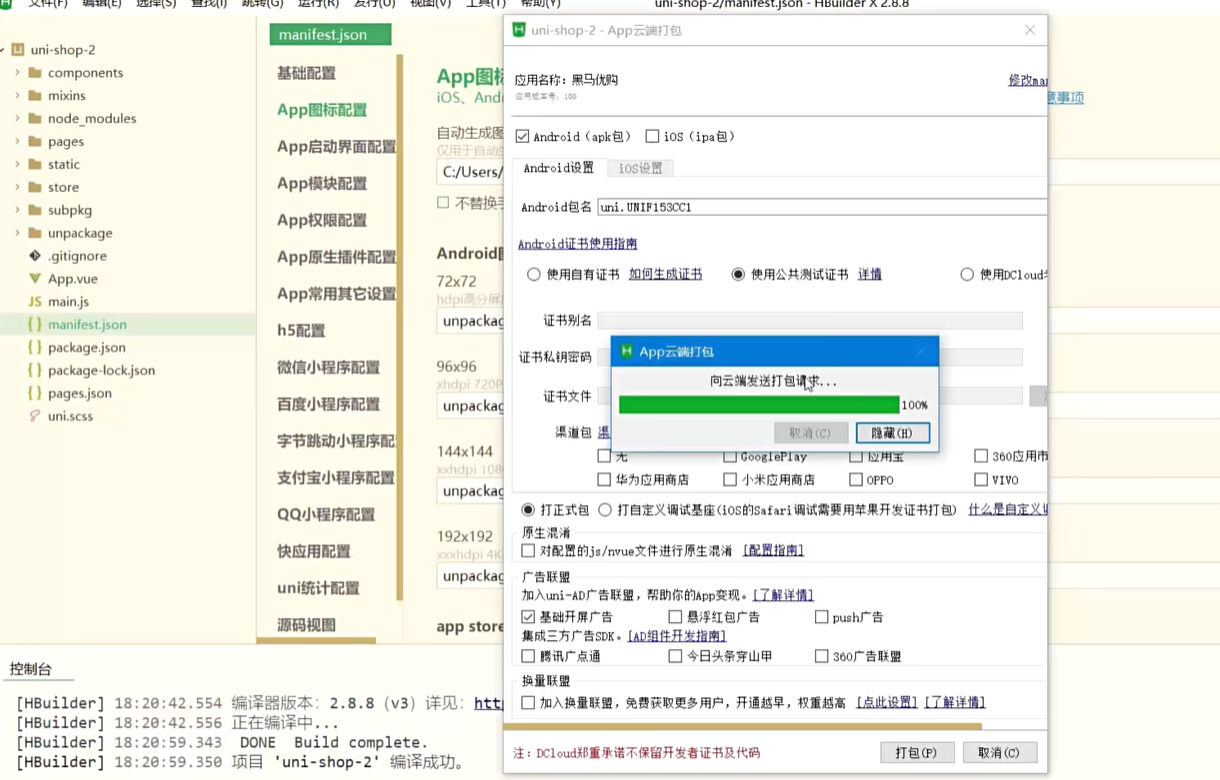
Task: Expand the pages folder chevron
Action: 17,142
